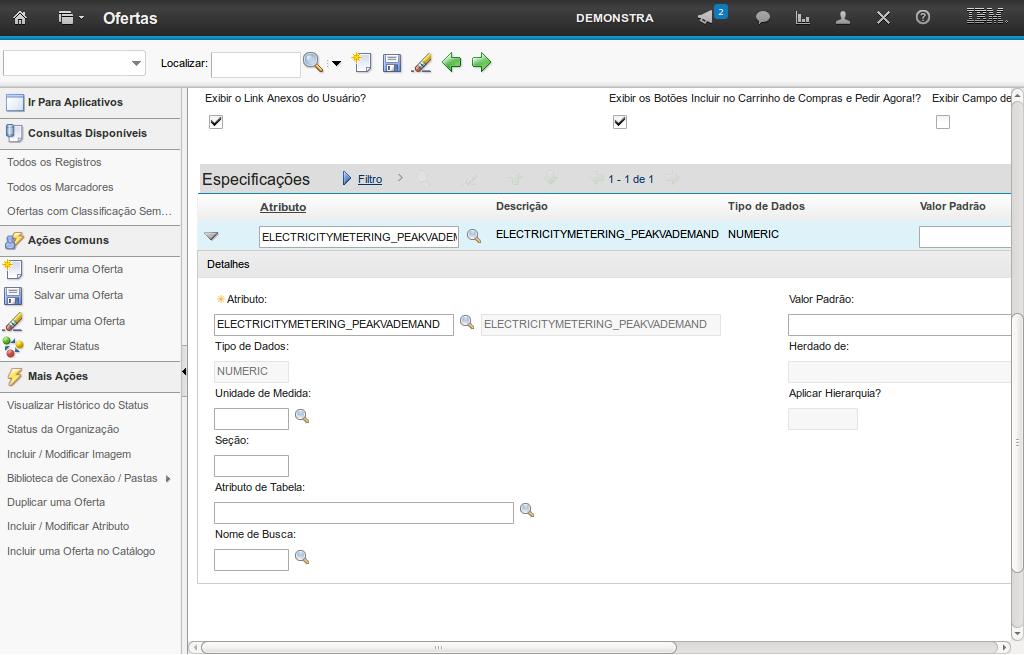Toggle Exibir os Botões Incluir no Carrinho checkbox

(620, 122)
